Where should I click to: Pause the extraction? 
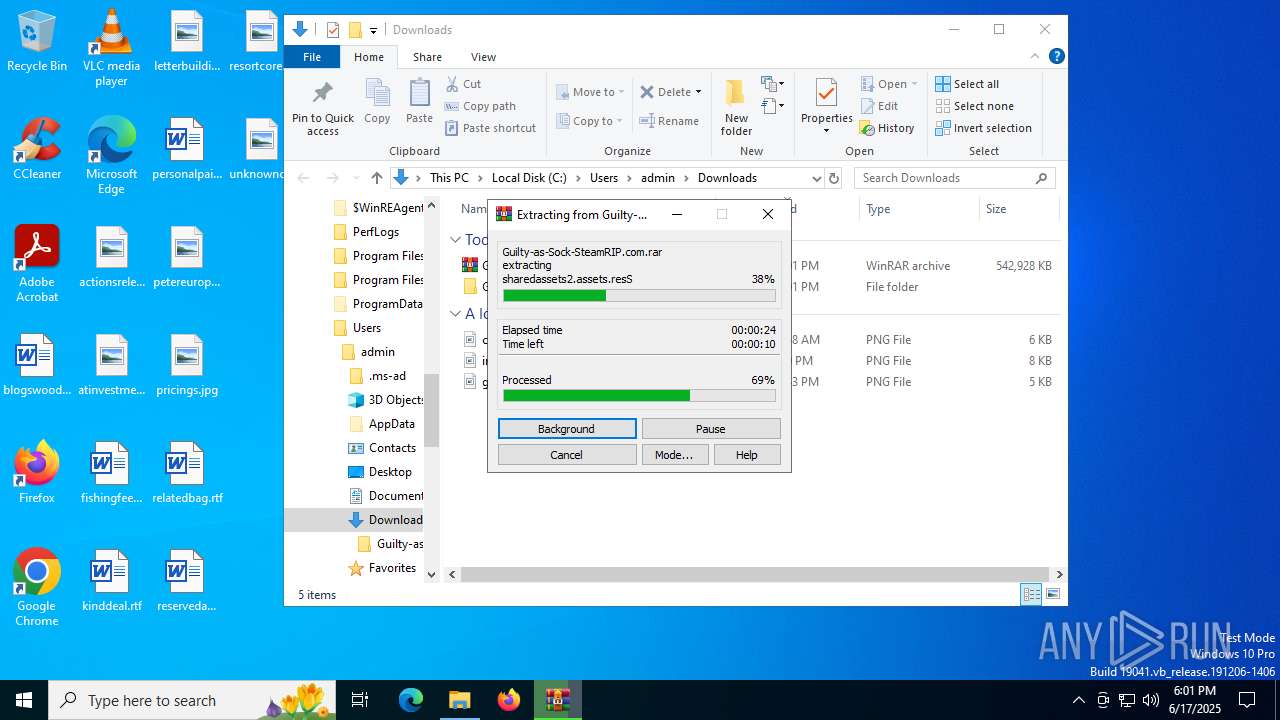coord(711,429)
